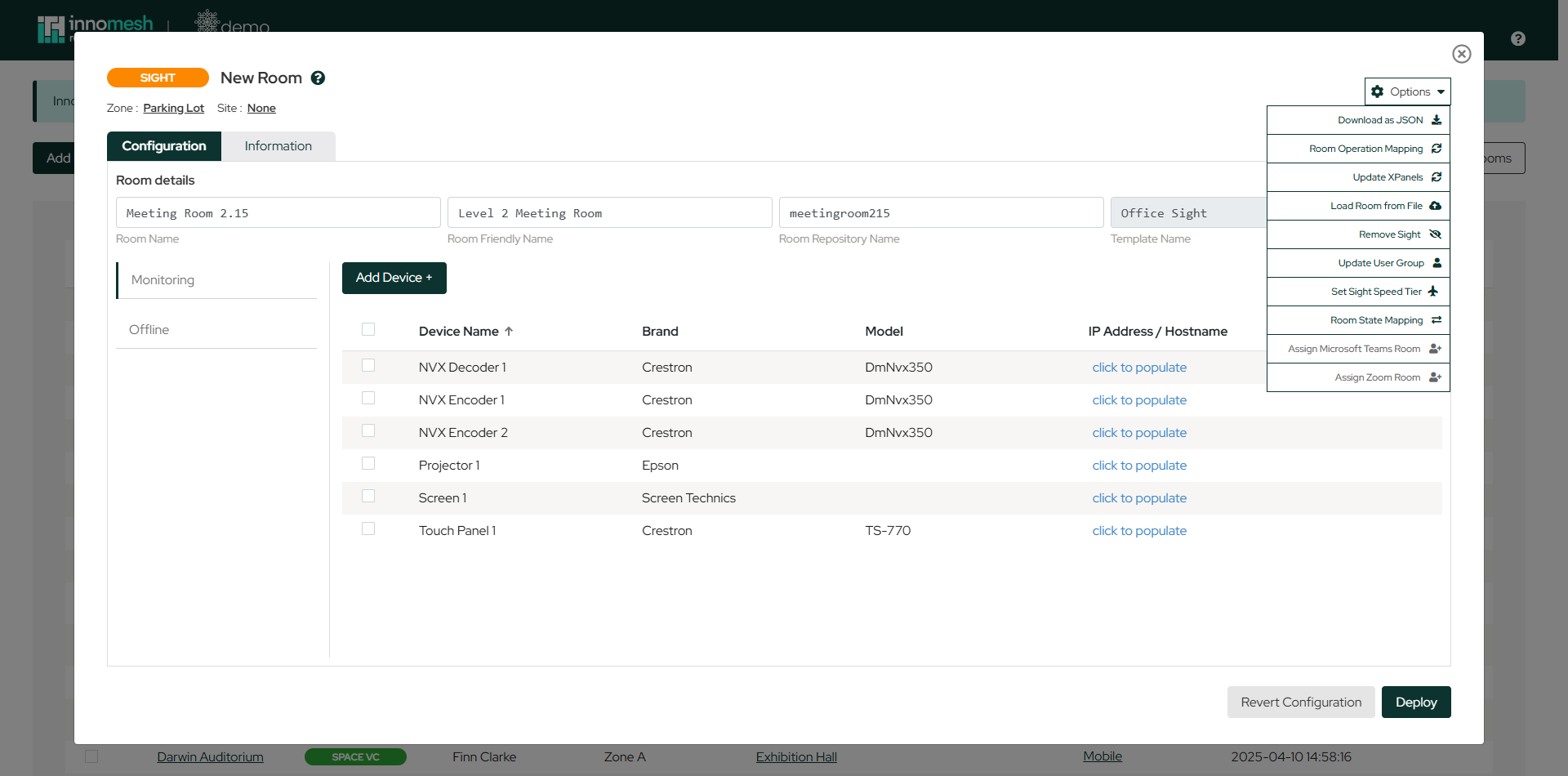The width and height of the screenshot is (1568, 776).
Task: Open the Parking Lot zone link
Action: tap(174, 108)
